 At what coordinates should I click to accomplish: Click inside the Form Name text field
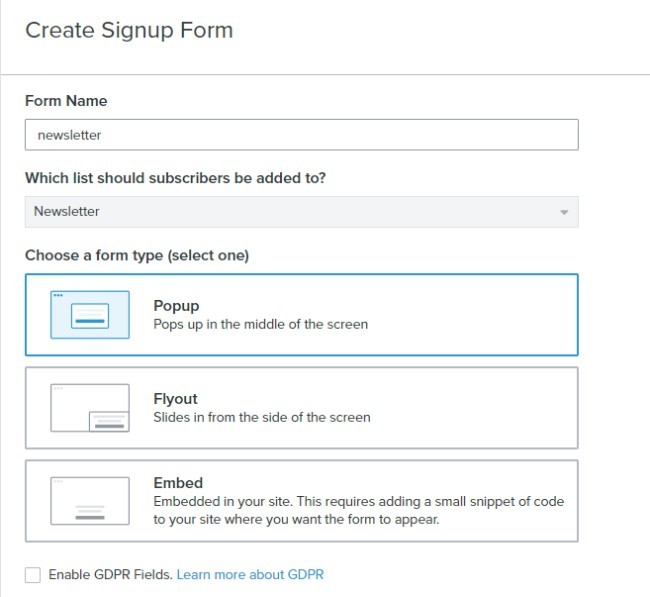[x=300, y=135]
